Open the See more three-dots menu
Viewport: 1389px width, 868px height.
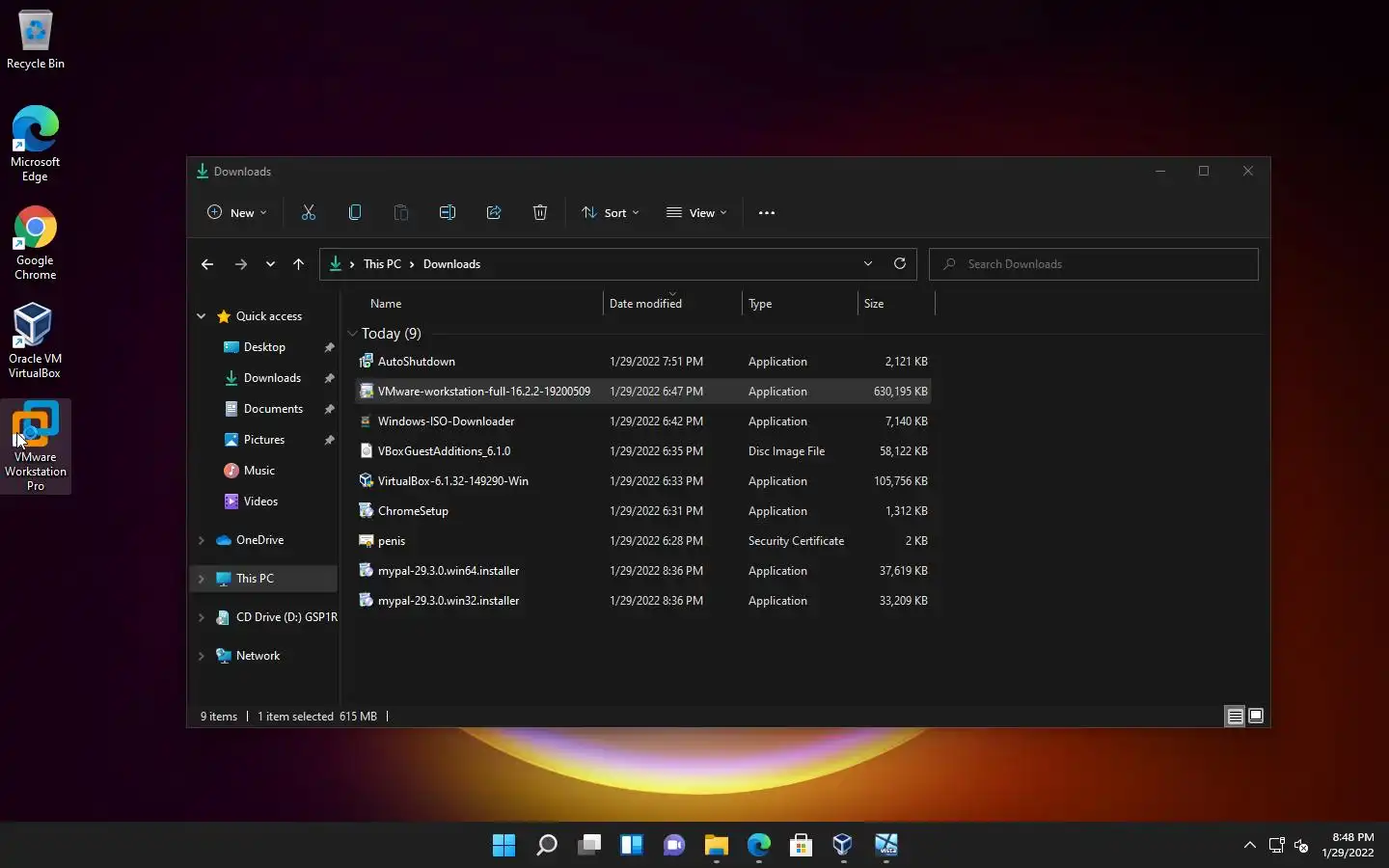(x=767, y=212)
